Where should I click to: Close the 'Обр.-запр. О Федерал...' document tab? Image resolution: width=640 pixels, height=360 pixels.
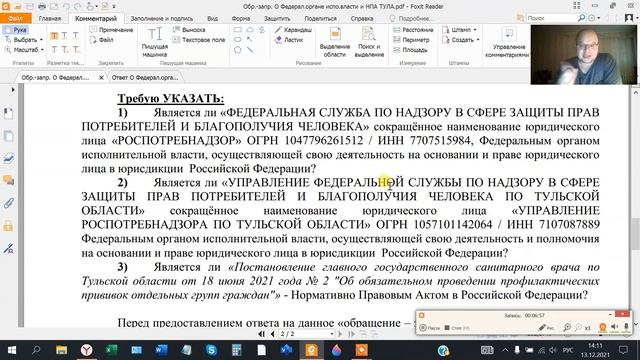pos(101,77)
